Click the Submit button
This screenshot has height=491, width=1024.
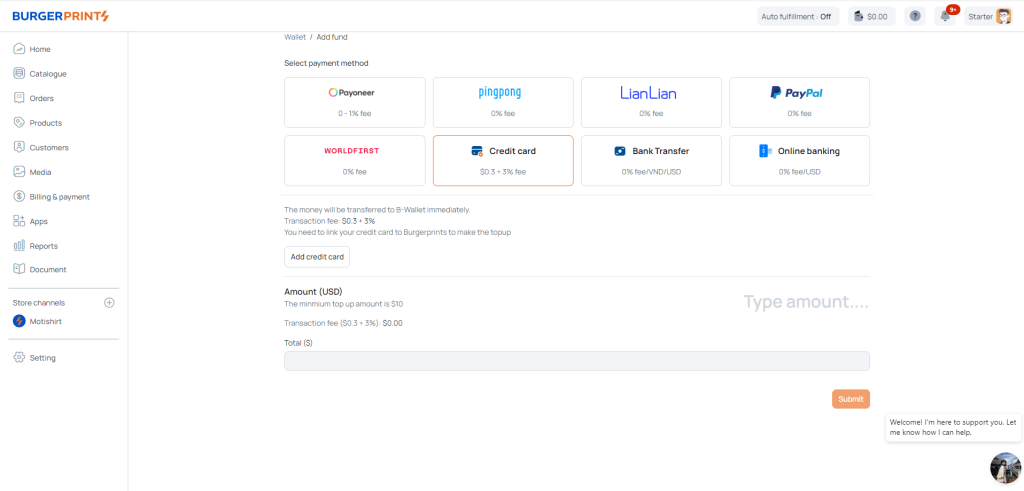[850, 399]
